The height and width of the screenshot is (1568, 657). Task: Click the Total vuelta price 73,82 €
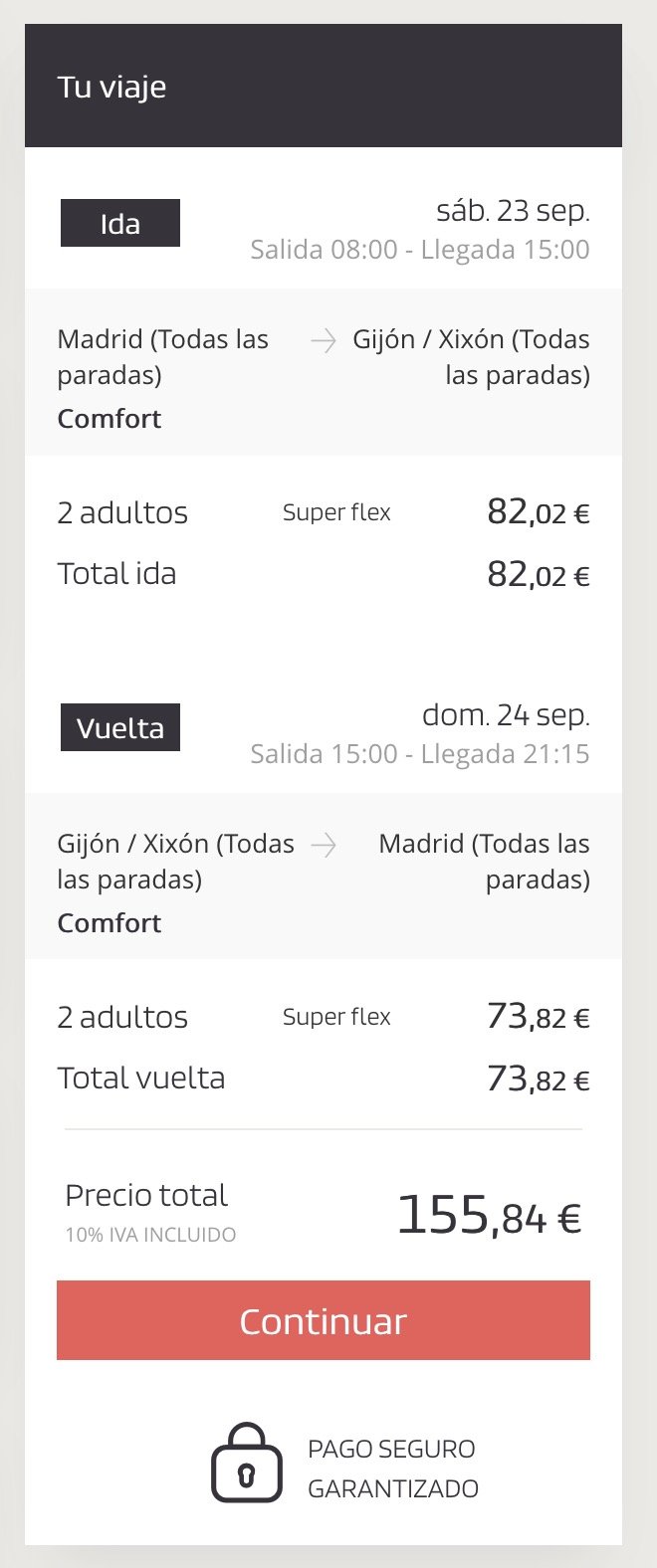(x=538, y=1079)
